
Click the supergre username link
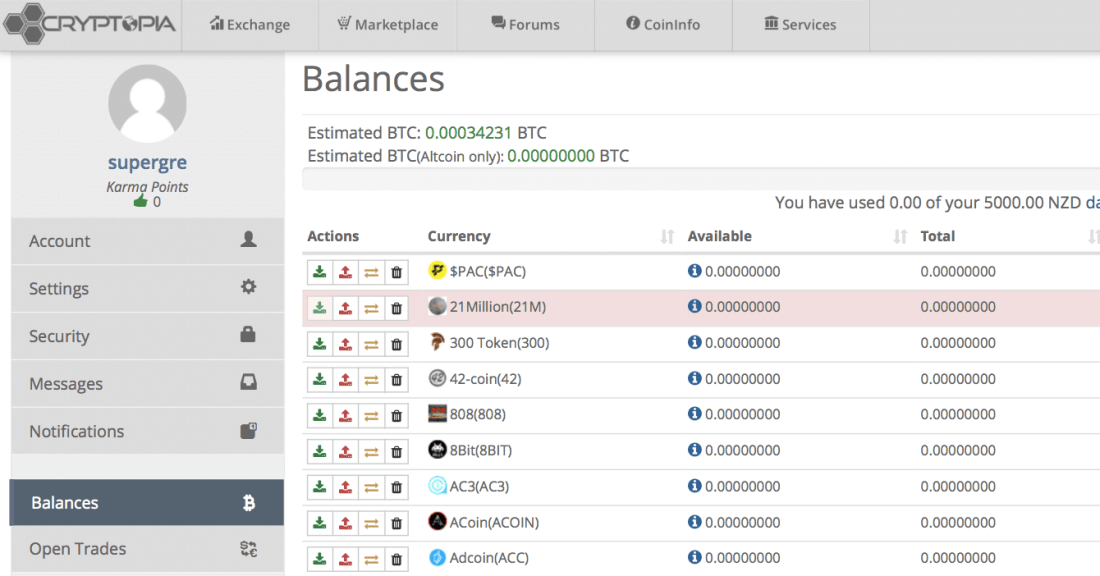point(147,162)
